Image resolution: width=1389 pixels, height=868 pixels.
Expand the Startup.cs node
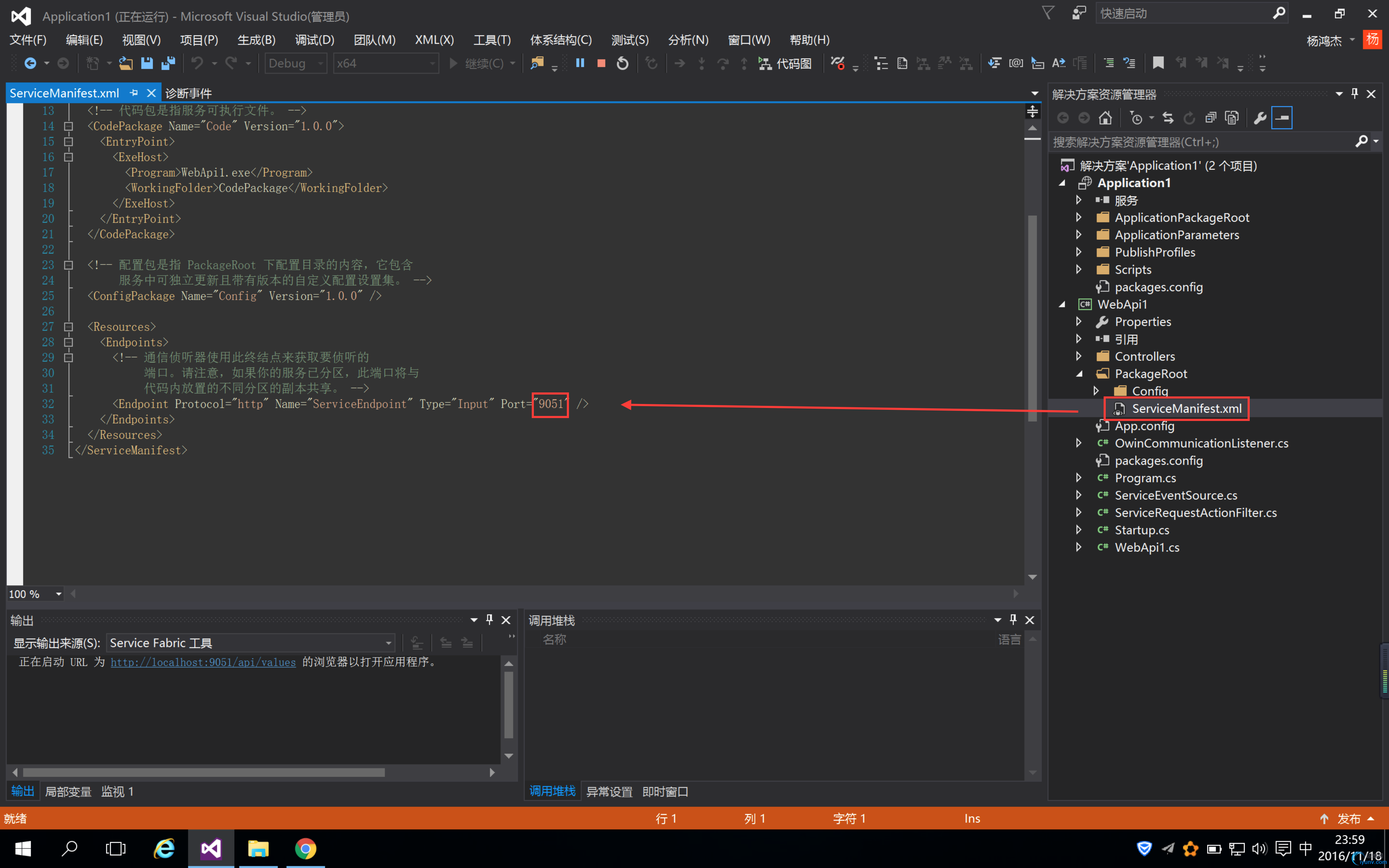point(1079,530)
